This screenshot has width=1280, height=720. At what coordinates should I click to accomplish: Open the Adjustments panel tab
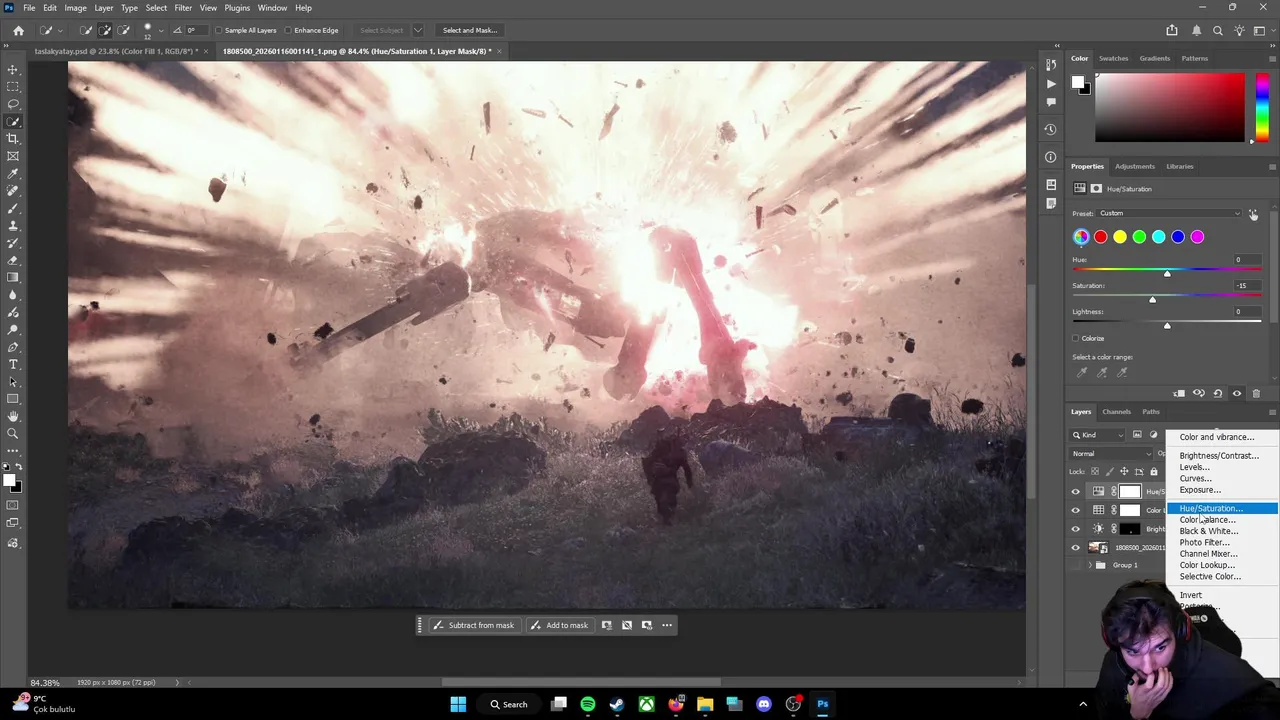pyautogui.click(x=1134, y=166)
